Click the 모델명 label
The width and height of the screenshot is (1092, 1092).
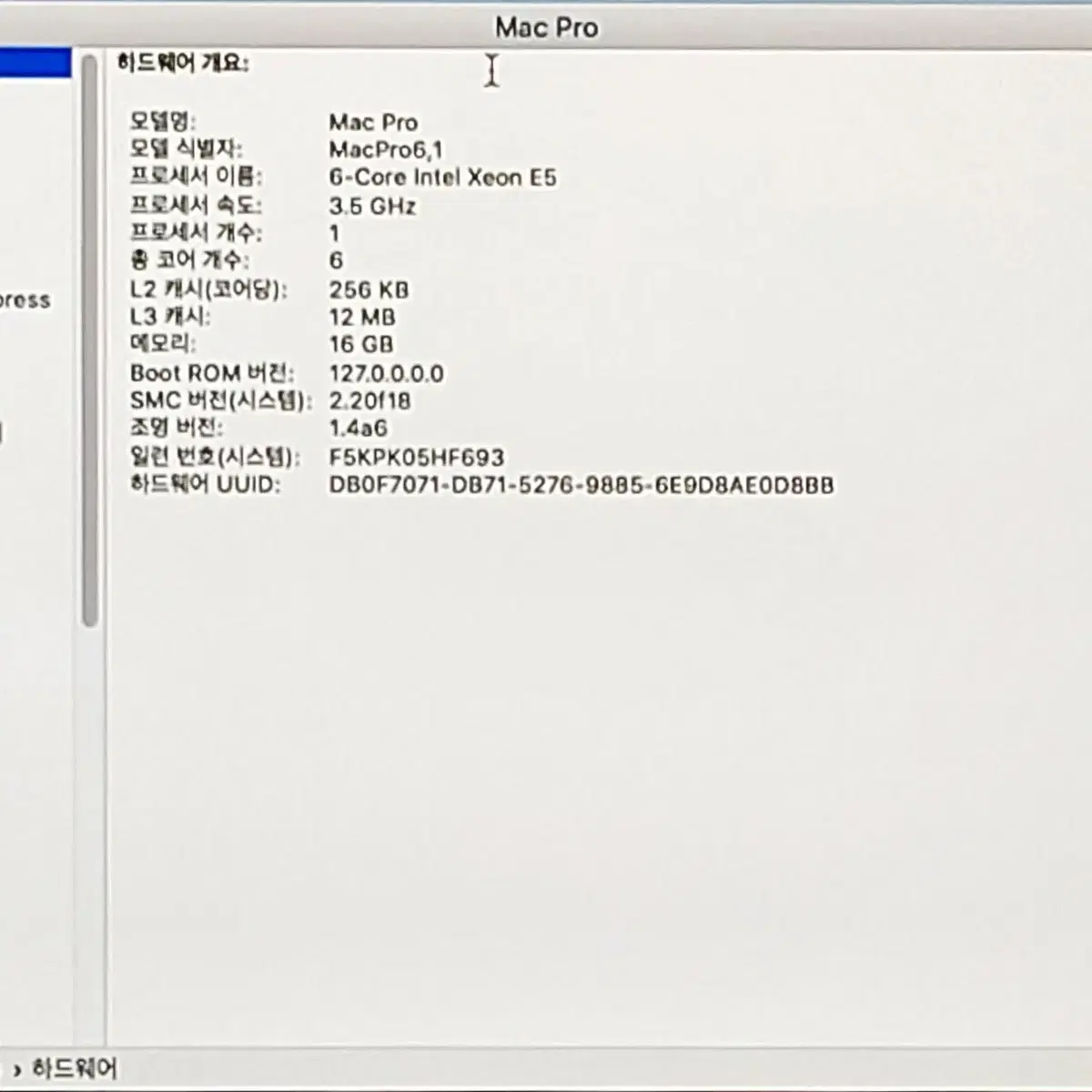[163, 121]
